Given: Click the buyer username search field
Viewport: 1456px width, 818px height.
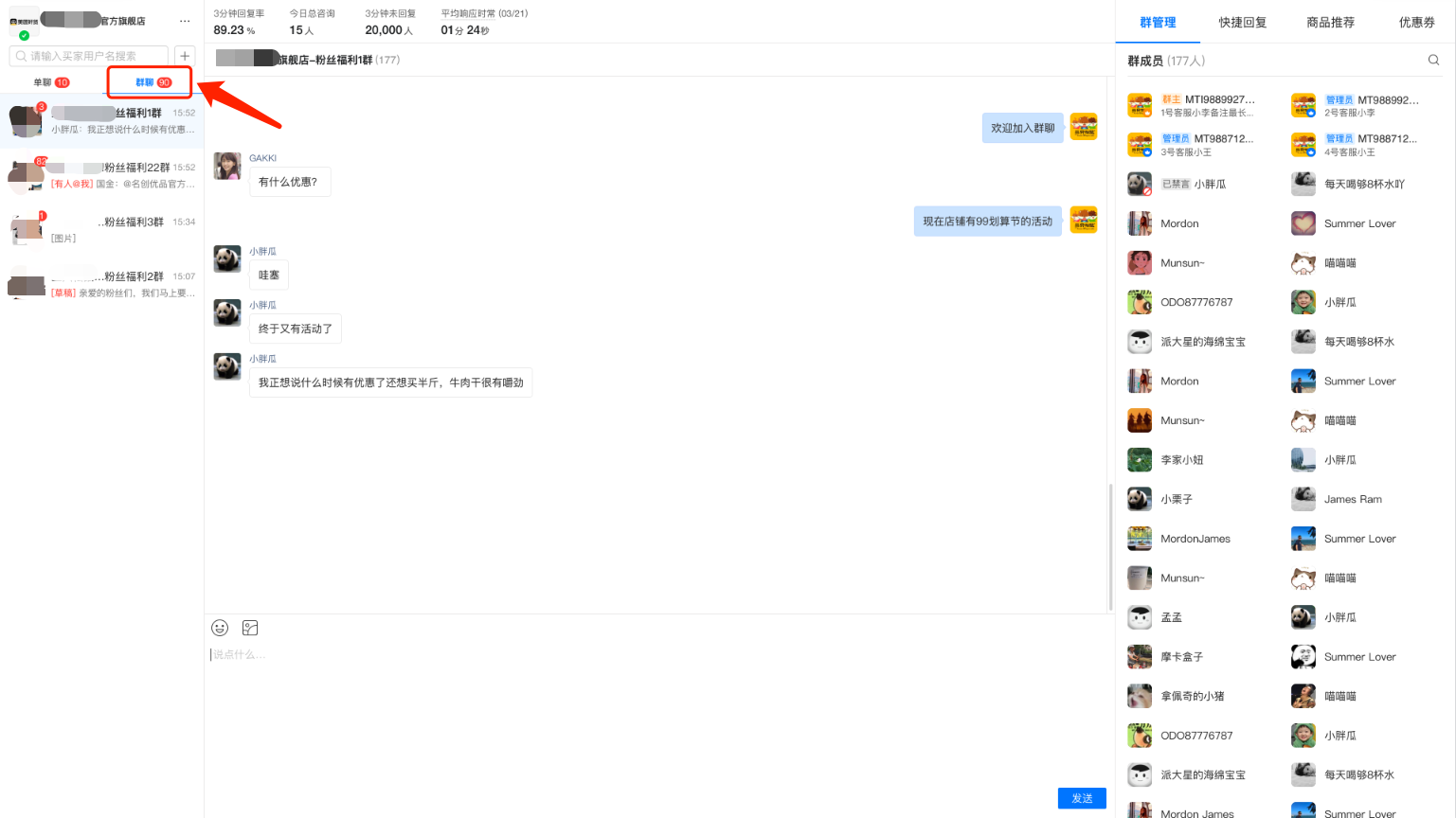Looking at the screenshot, I should pyautogui.click(x=90, y=56).
